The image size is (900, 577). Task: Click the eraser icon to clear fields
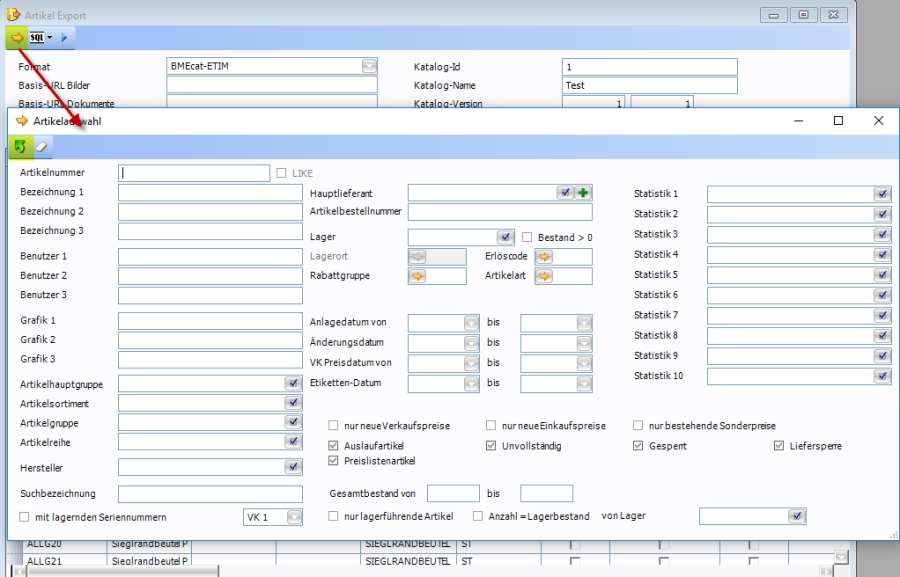pos(41,147)
